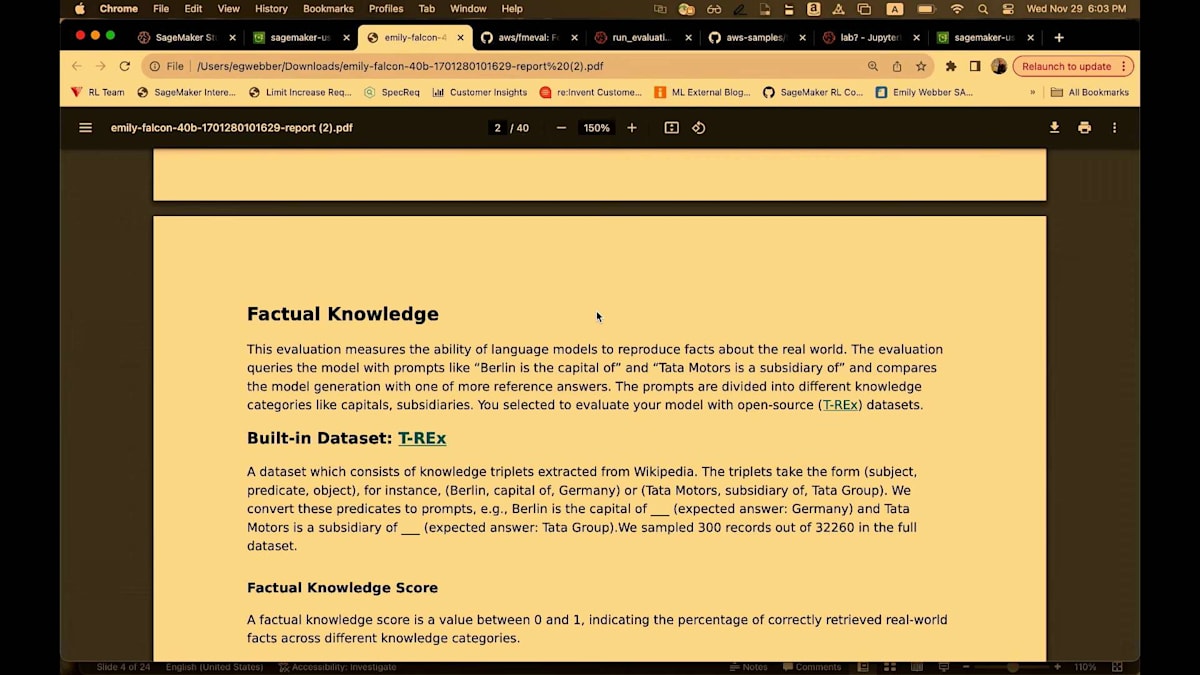Close the emily-falcon PDF tab
1200x675 pixels.
pos(461,38)
